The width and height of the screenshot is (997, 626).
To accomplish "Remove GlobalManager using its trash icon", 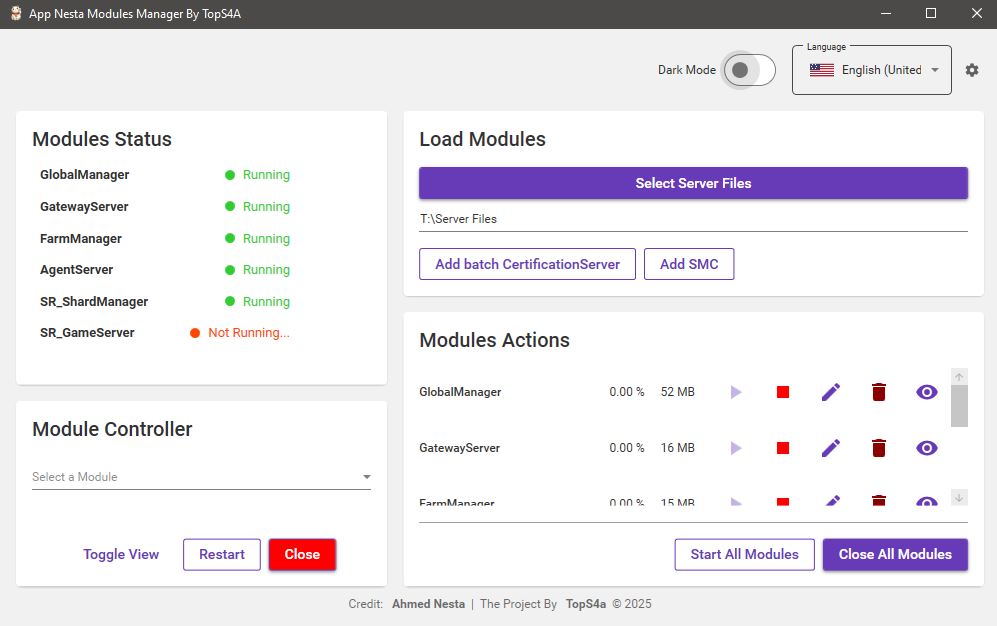I will 878,392.
